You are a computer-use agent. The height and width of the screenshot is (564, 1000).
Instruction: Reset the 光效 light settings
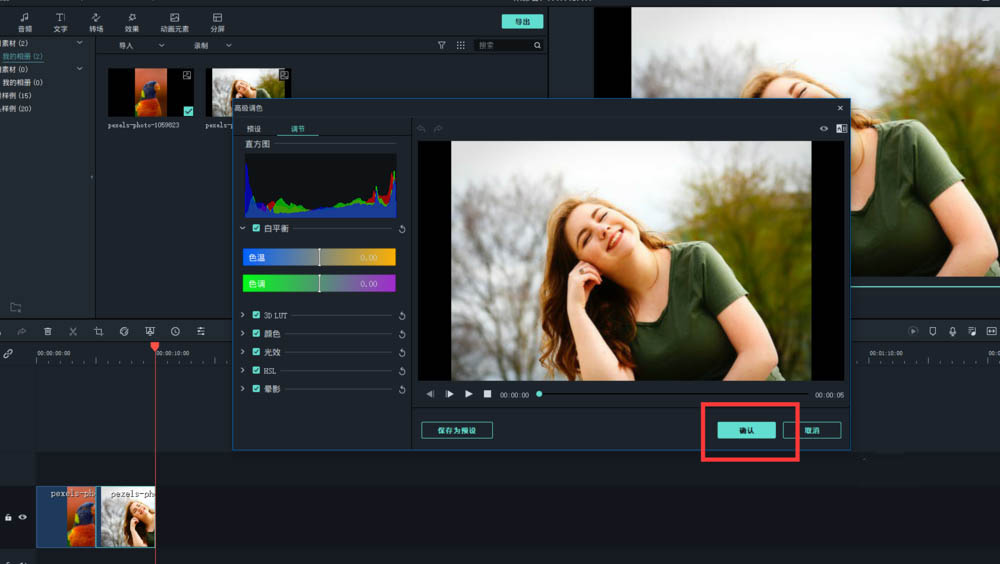coord(402,353)
